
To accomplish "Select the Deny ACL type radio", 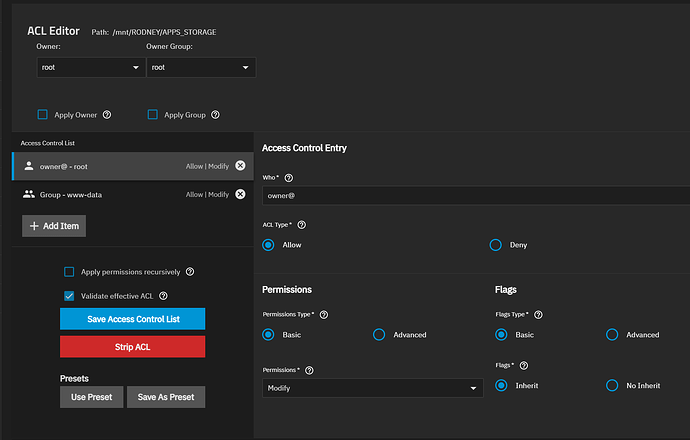I will [x=495, y=245].
